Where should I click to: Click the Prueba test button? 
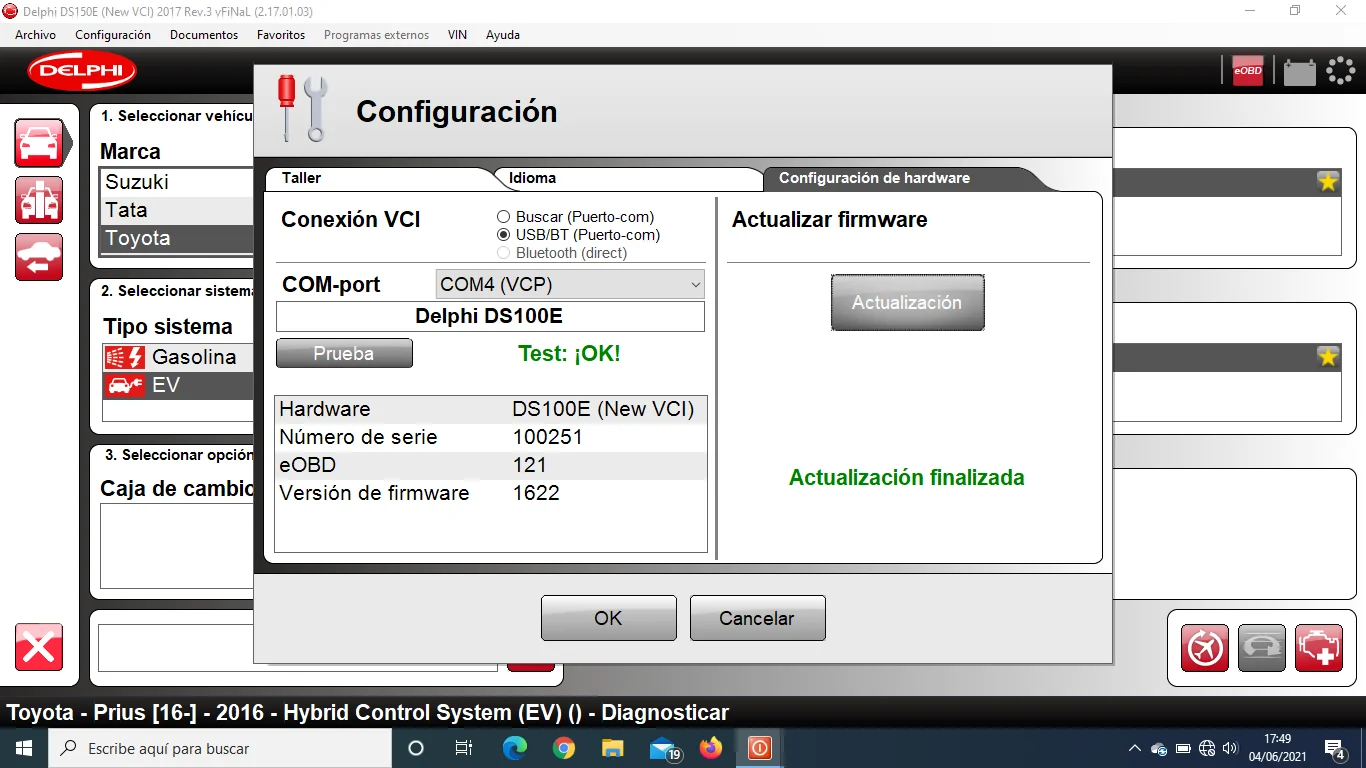[344, 353]
